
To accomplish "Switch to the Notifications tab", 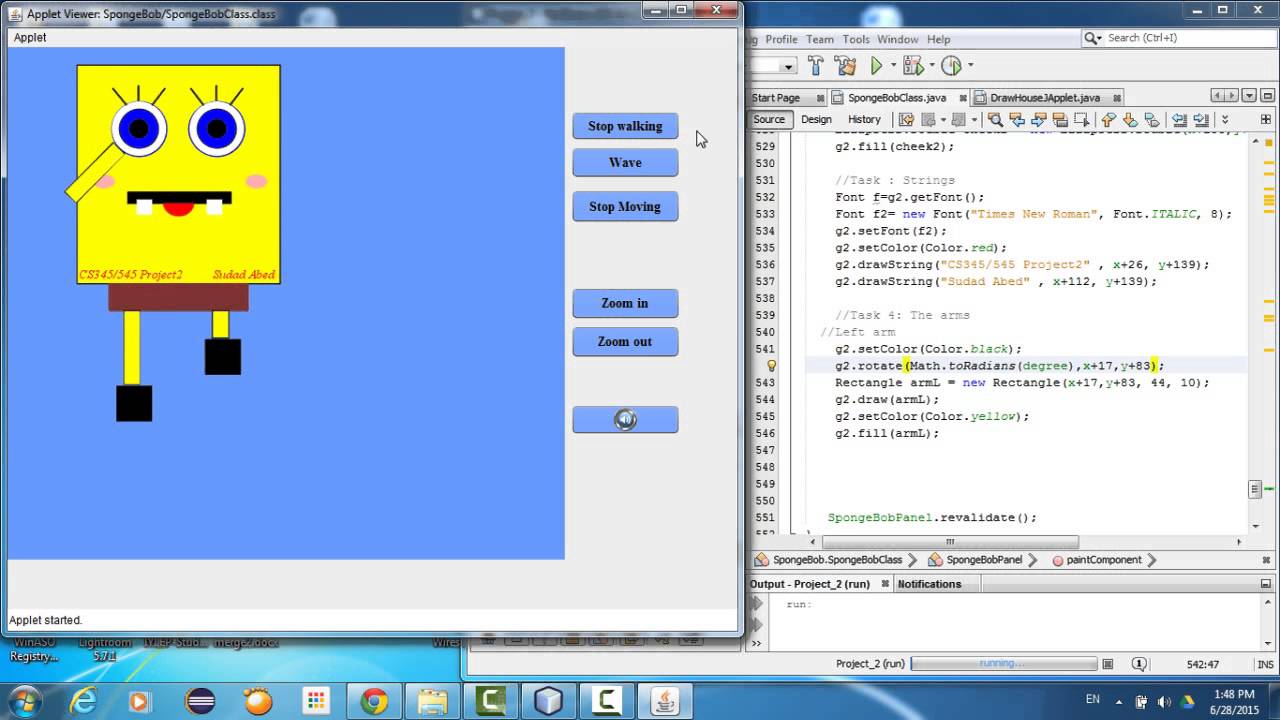I will pyautogui.click(x=929, y=584).
